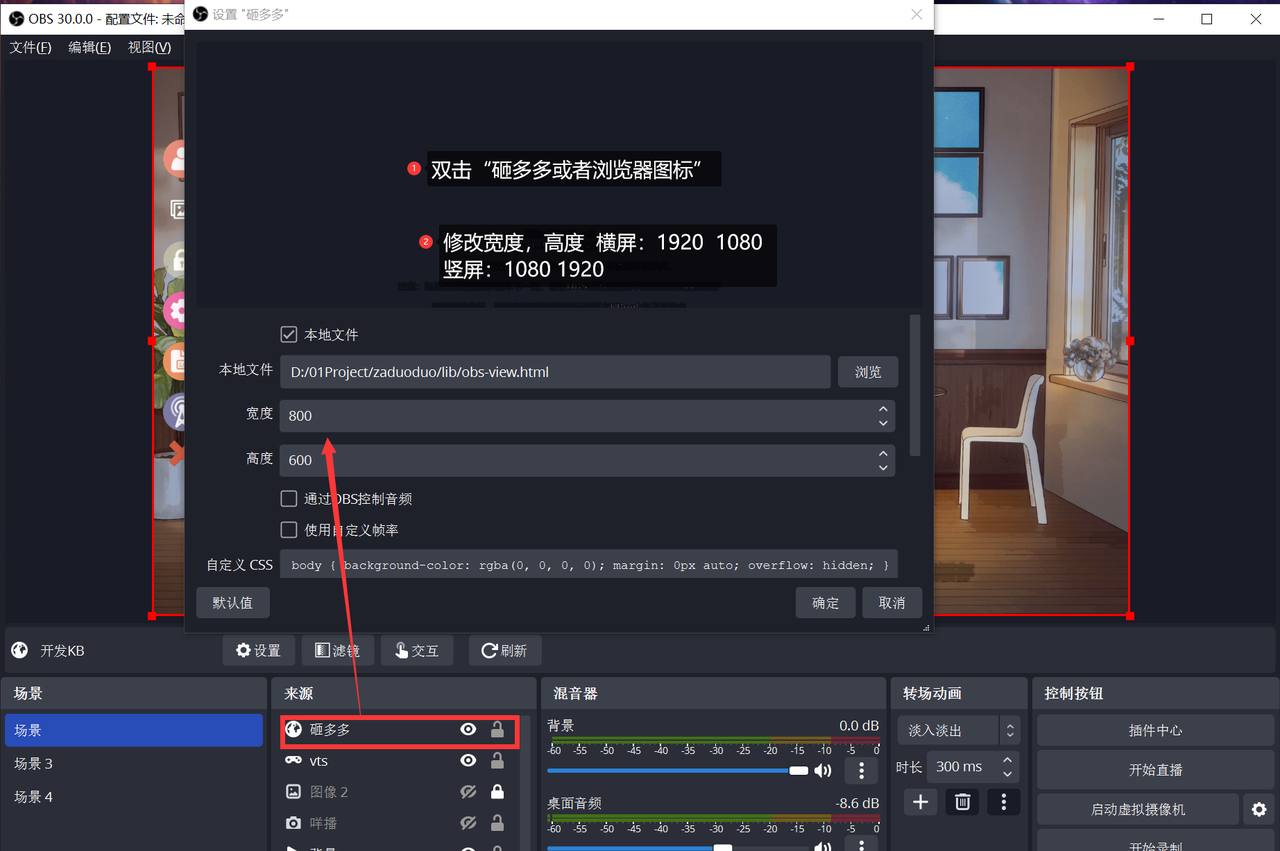Increase 宽度 with the up arrow
Viewport: 1280px width, 851px height.
[883, 408]
